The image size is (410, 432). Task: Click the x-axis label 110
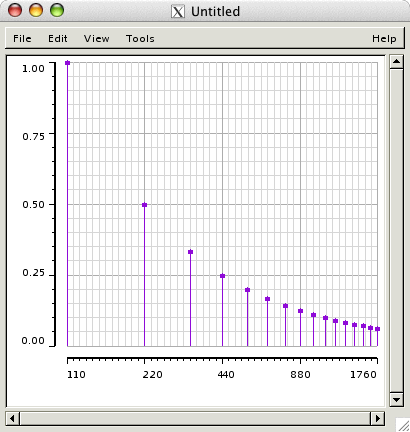(76, 375)
